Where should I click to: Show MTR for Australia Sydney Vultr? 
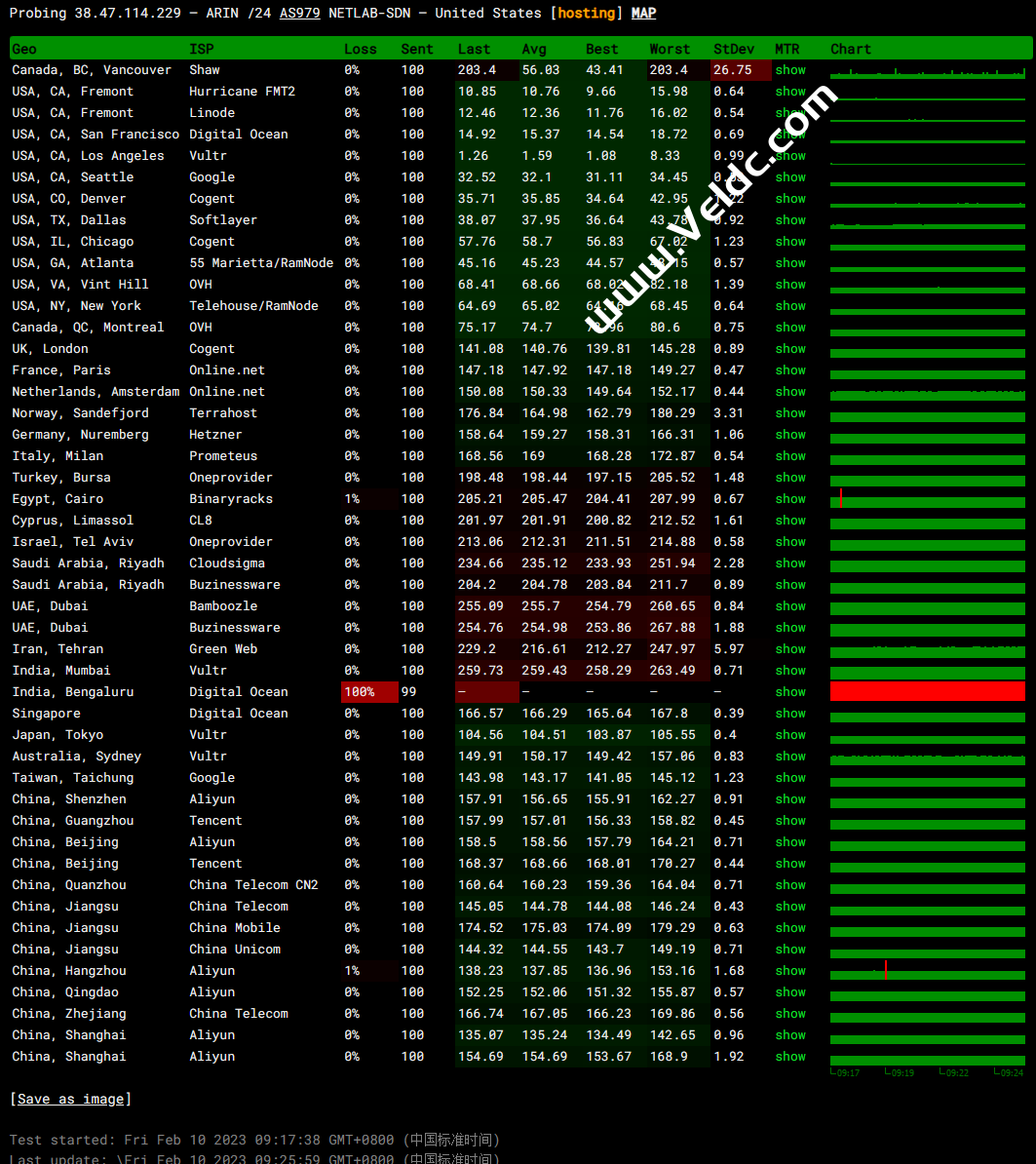click(790, 757)
